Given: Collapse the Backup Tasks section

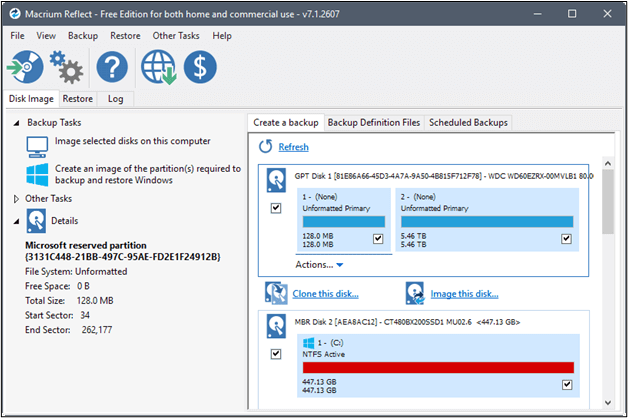Looking at the screenshot, I should click(16, 122).
